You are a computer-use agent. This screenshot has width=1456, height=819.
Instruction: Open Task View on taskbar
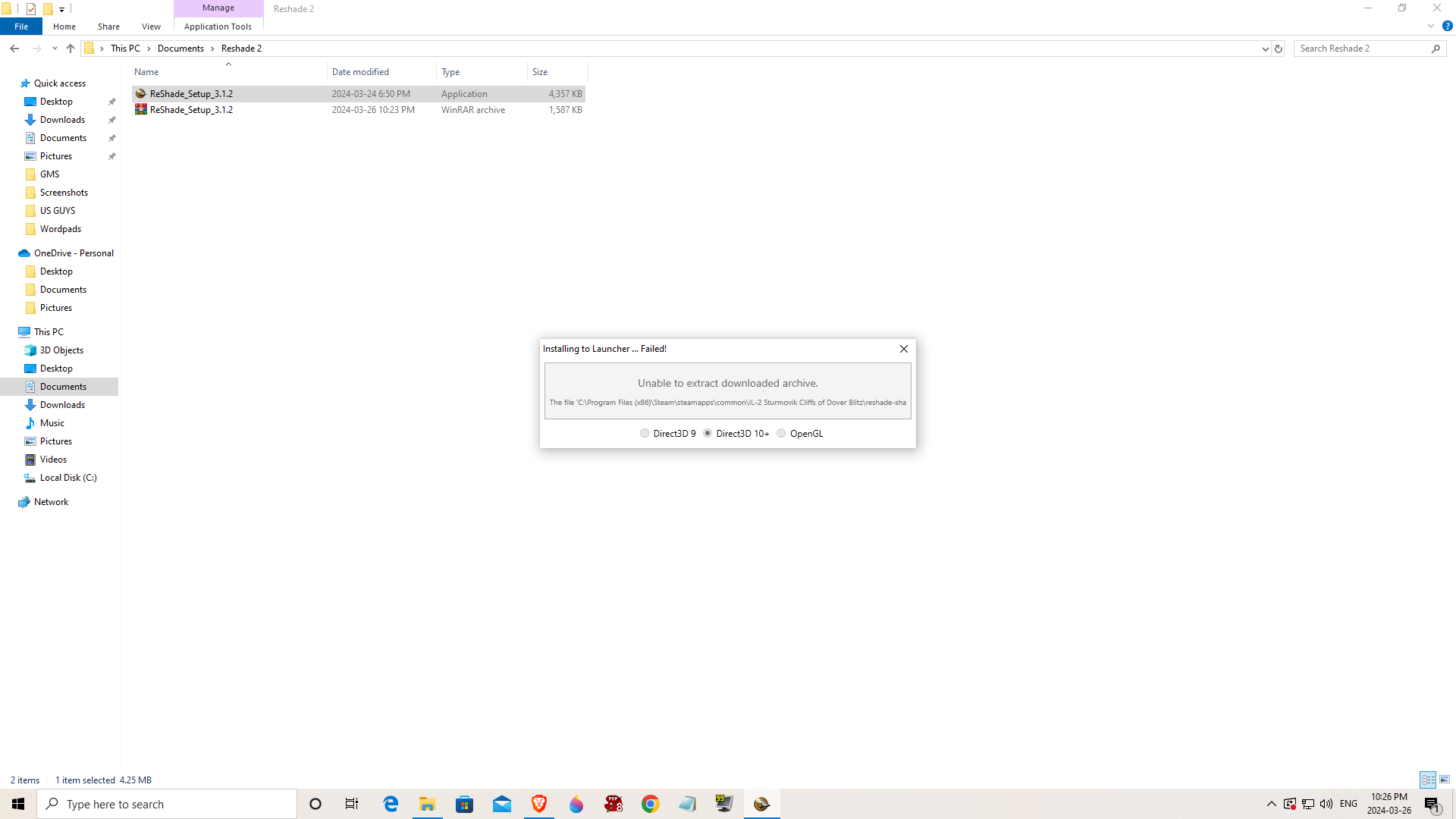(x=352, y=804)
